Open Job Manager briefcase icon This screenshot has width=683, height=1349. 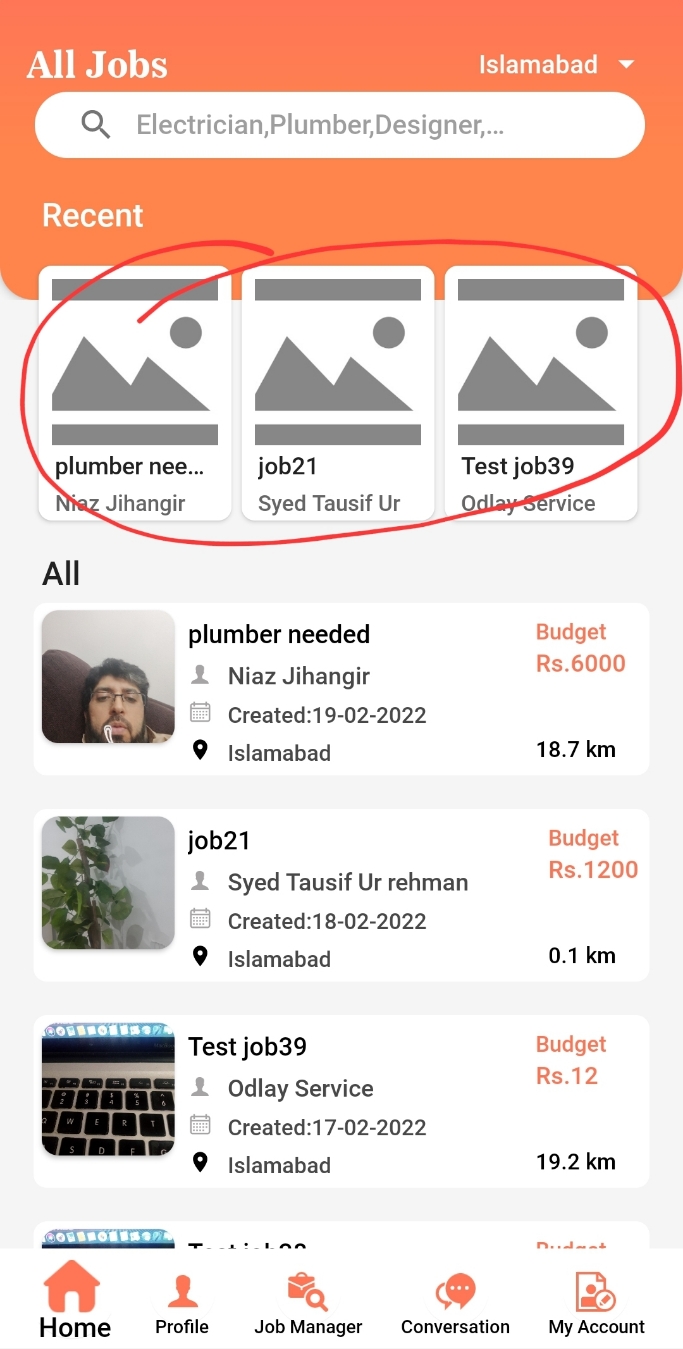[x=307, y=1292]
